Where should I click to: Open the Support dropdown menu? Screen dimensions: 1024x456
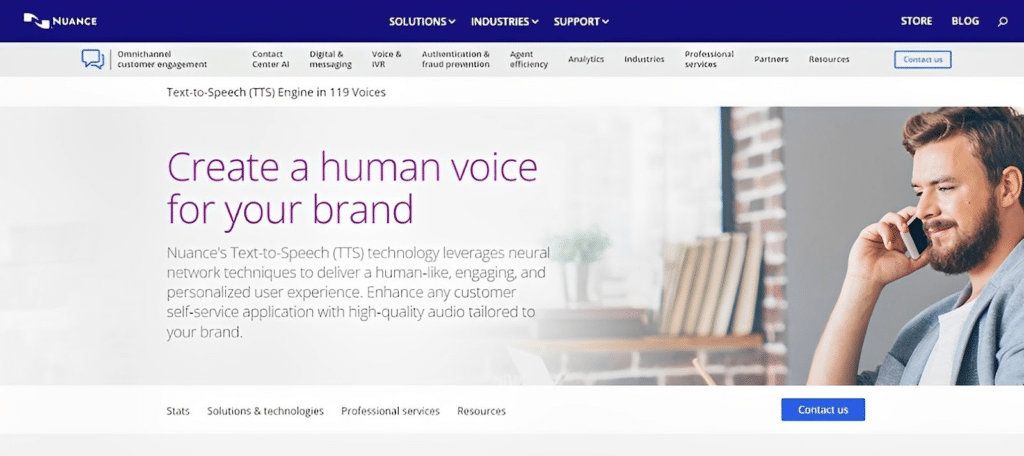coord(581,22)
